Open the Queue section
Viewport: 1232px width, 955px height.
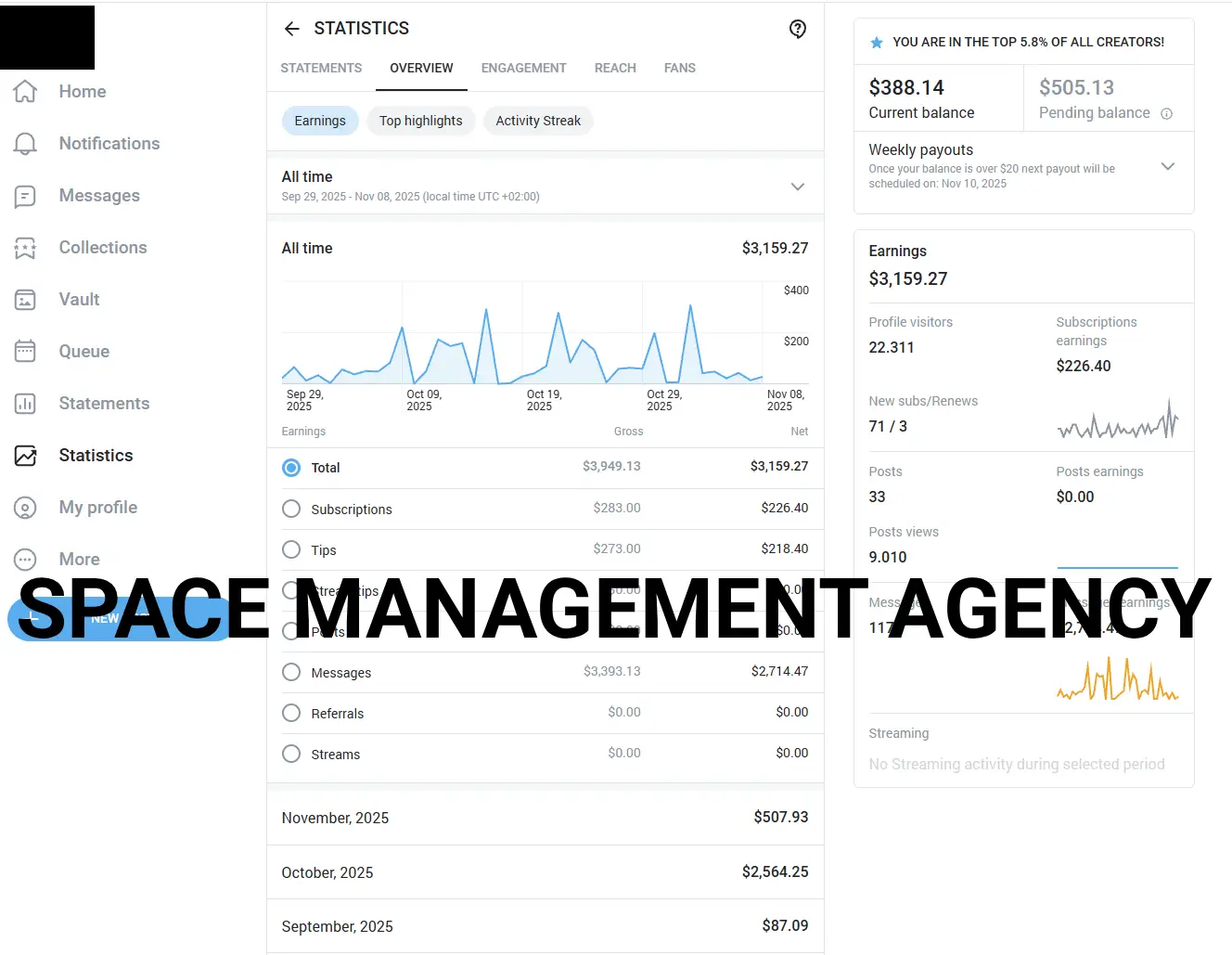83,351
